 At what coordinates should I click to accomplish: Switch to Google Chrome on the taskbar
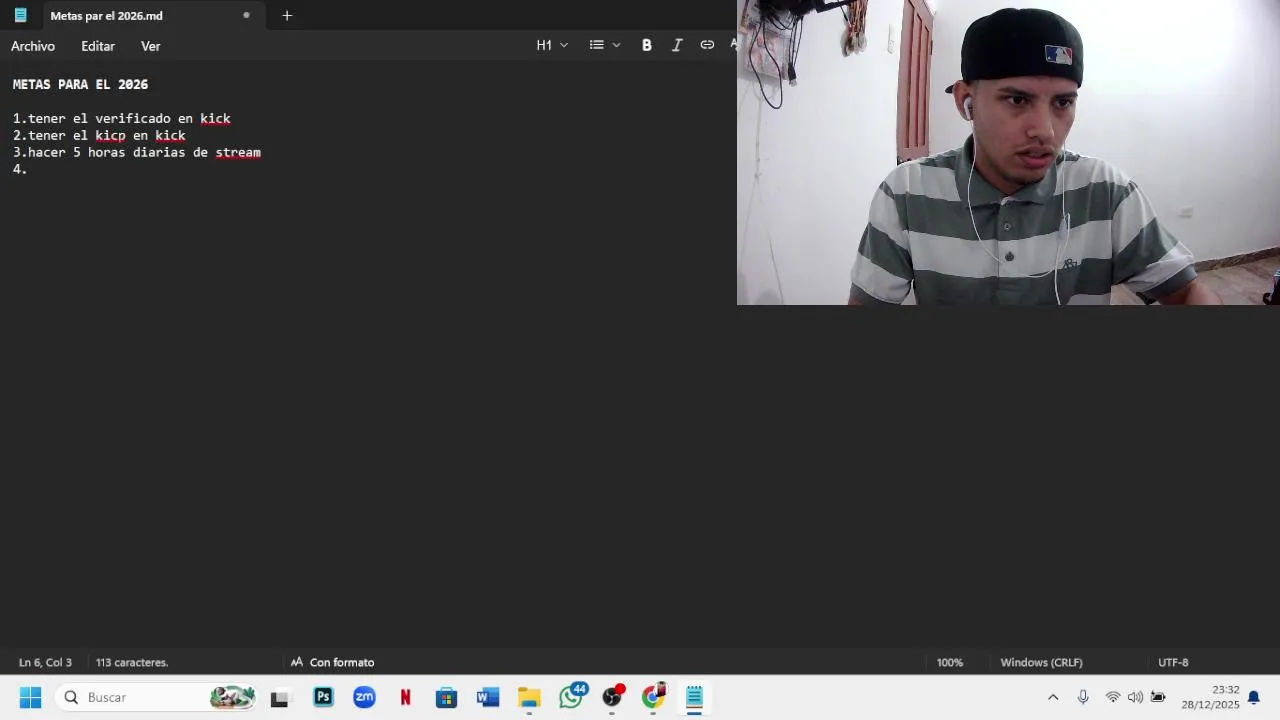click(653, 696)
